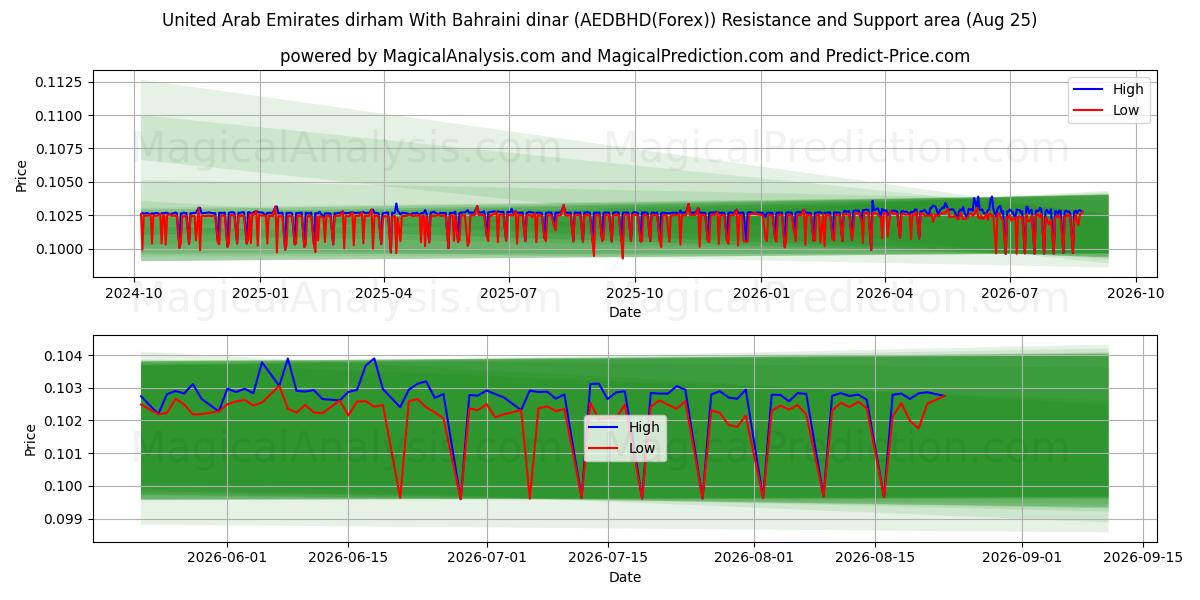Click the 2026-01 date tick label

click(x=761, y=294)
